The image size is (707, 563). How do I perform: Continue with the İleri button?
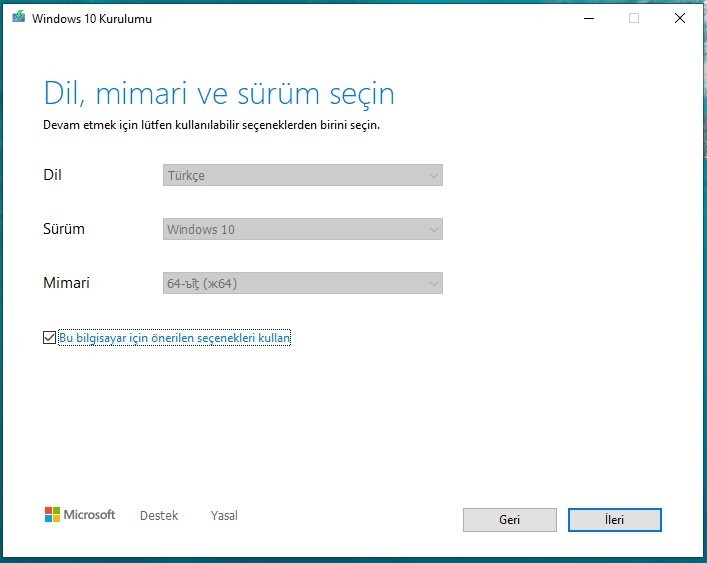coord(615,520)
